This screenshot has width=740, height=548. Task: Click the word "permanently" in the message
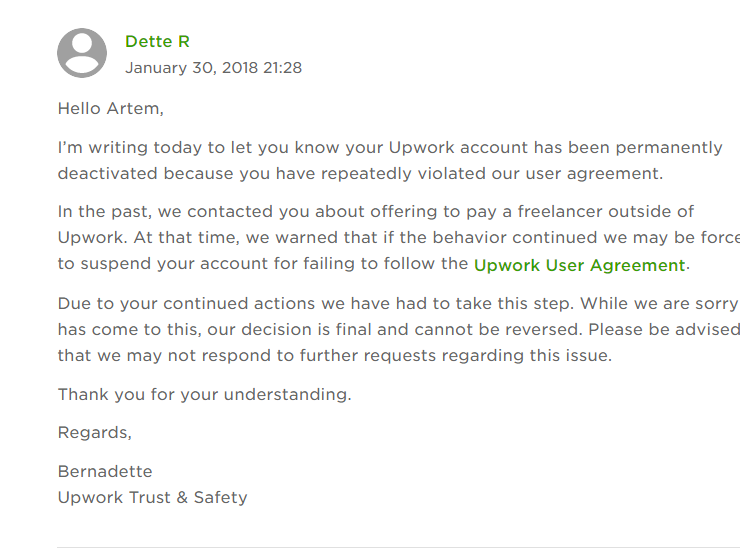669,148
